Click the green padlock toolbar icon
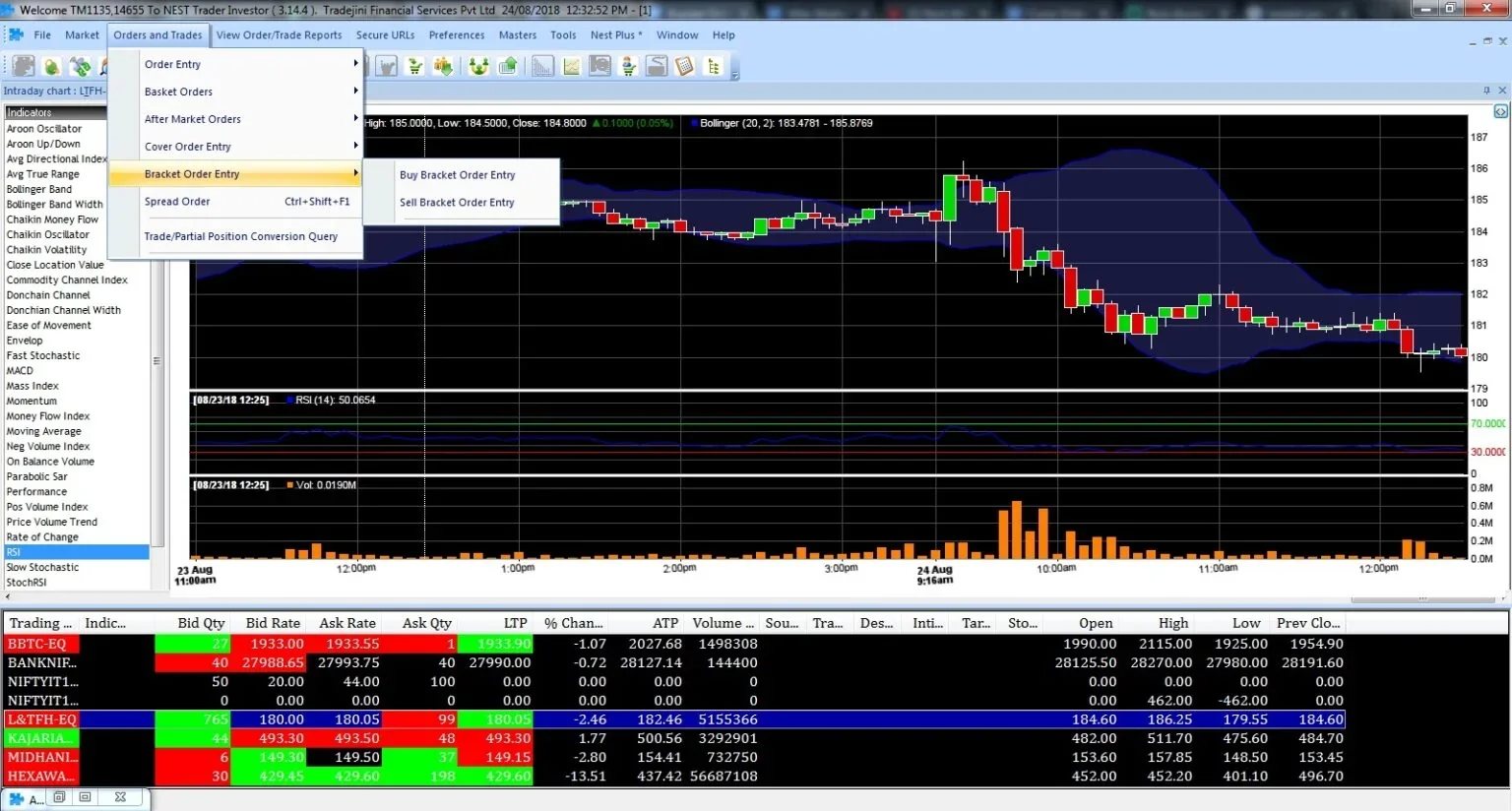The width and height of the screenshot is (1512, 811). click(x=52, y=66)
